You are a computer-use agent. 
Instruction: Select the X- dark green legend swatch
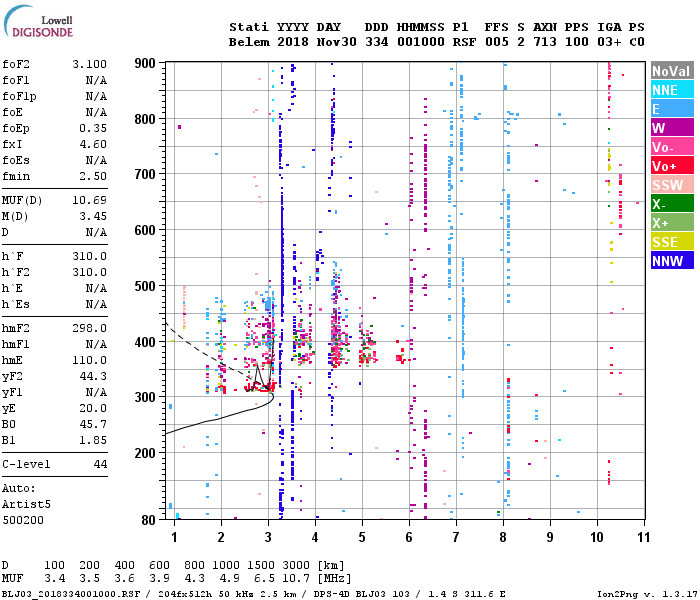[672, 204]
